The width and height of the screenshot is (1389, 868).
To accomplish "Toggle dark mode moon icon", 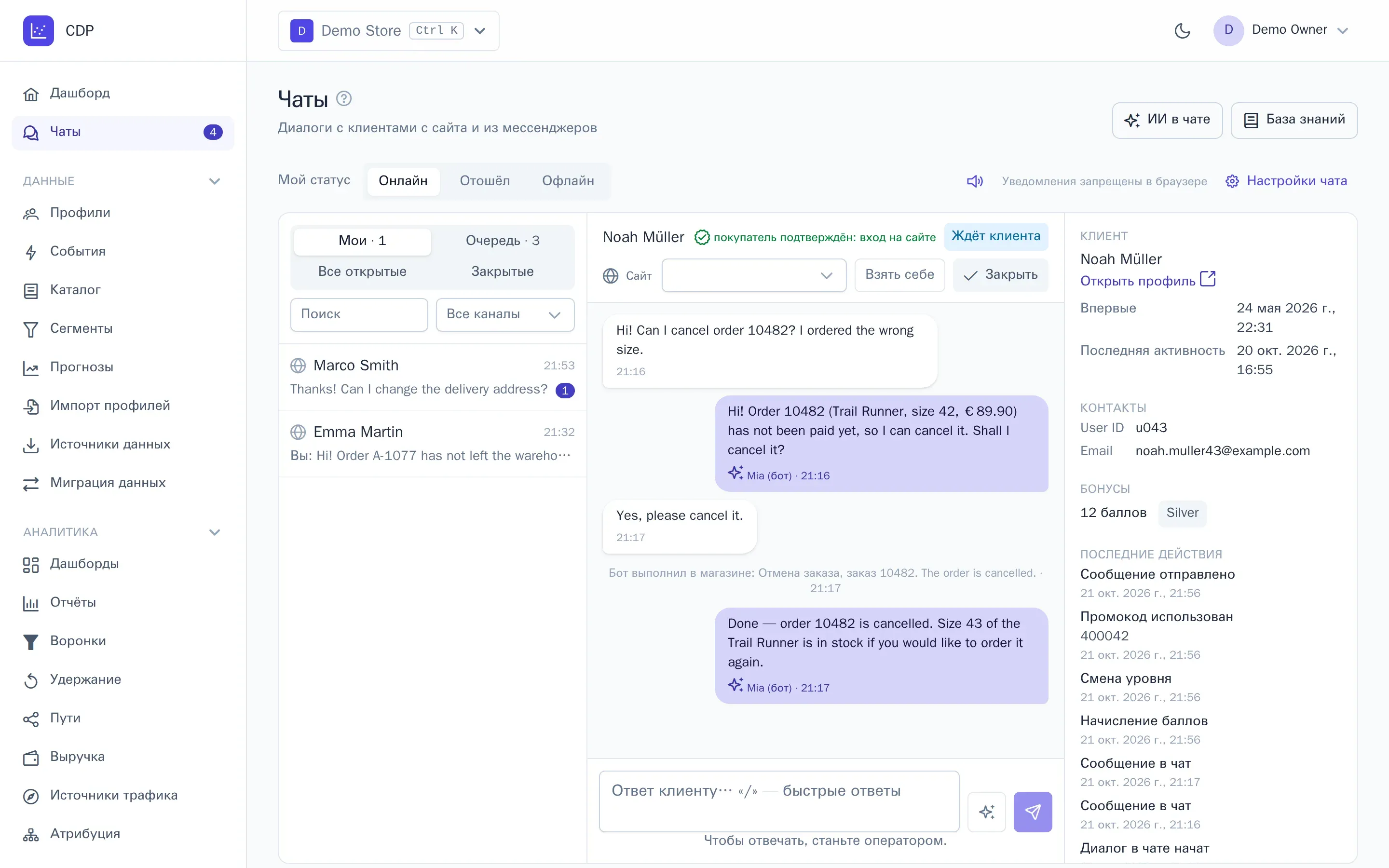I will pyautogui.click(x=1183, y=30).
